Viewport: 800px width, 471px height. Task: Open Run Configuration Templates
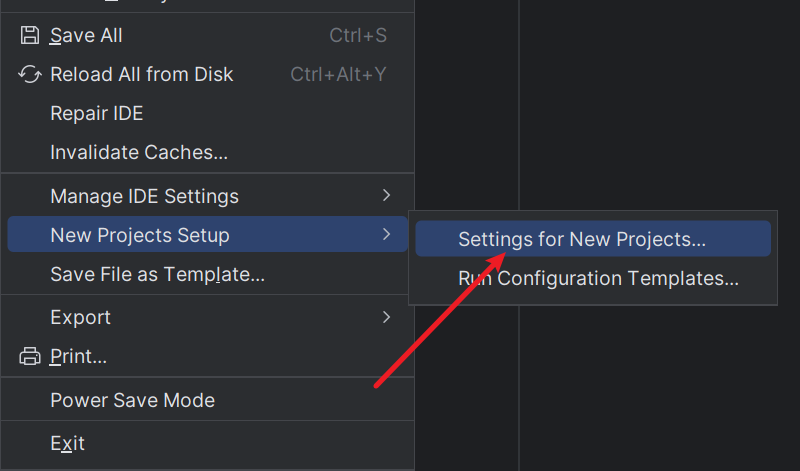click(x=598, y=279)
